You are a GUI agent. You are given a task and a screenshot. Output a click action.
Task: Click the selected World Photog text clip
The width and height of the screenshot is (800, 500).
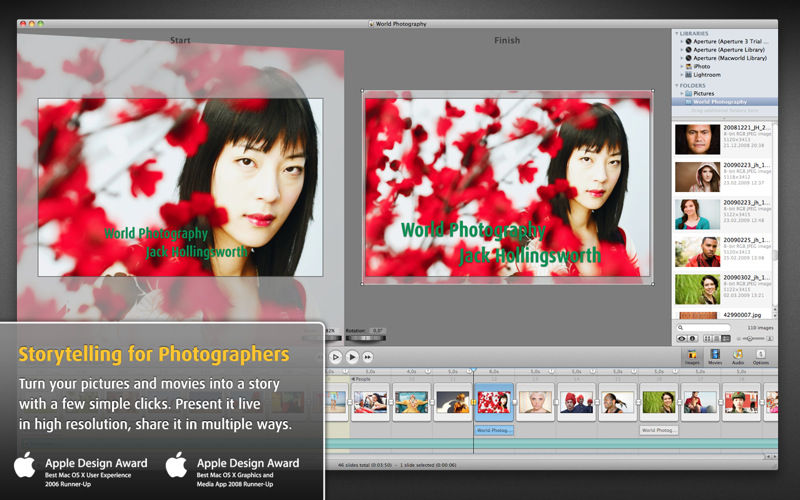[494, 431]
